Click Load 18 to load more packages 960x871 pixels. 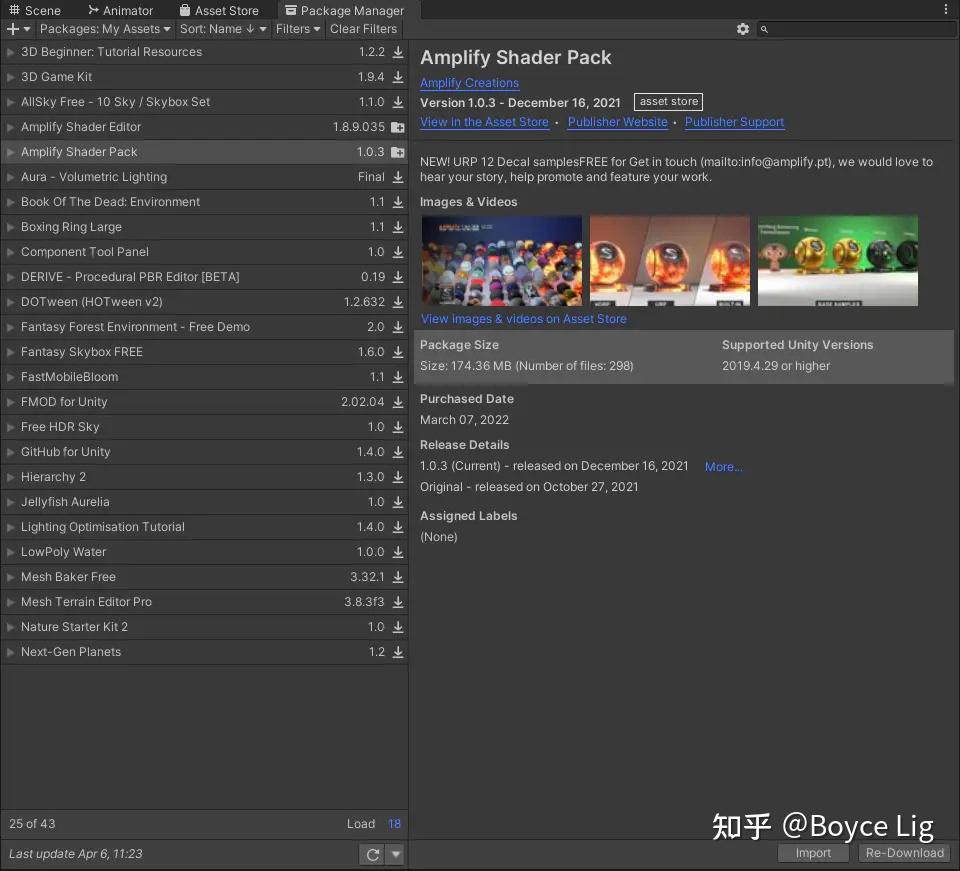(x=375, y=823)
